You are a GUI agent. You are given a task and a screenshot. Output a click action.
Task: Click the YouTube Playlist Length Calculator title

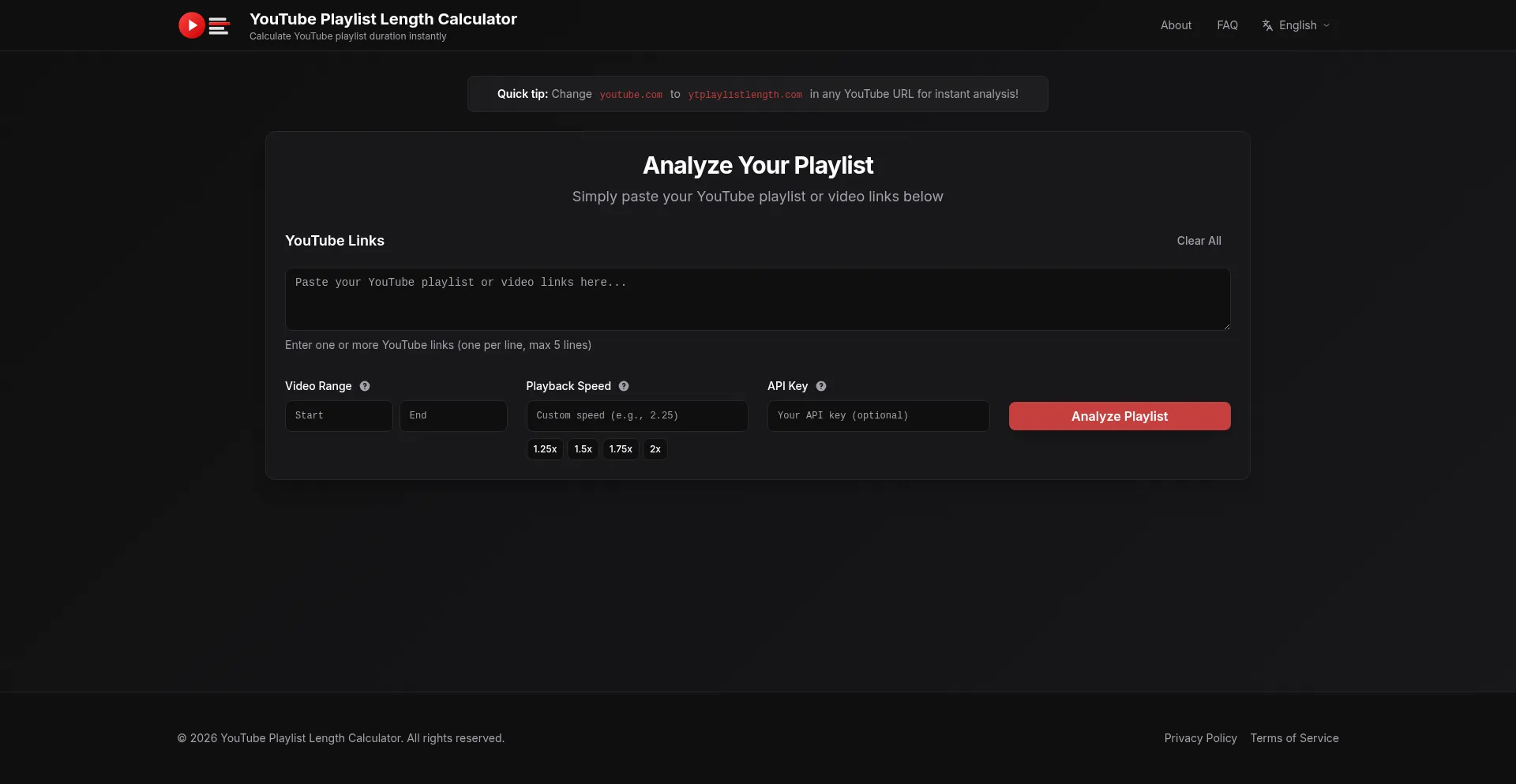383,19
